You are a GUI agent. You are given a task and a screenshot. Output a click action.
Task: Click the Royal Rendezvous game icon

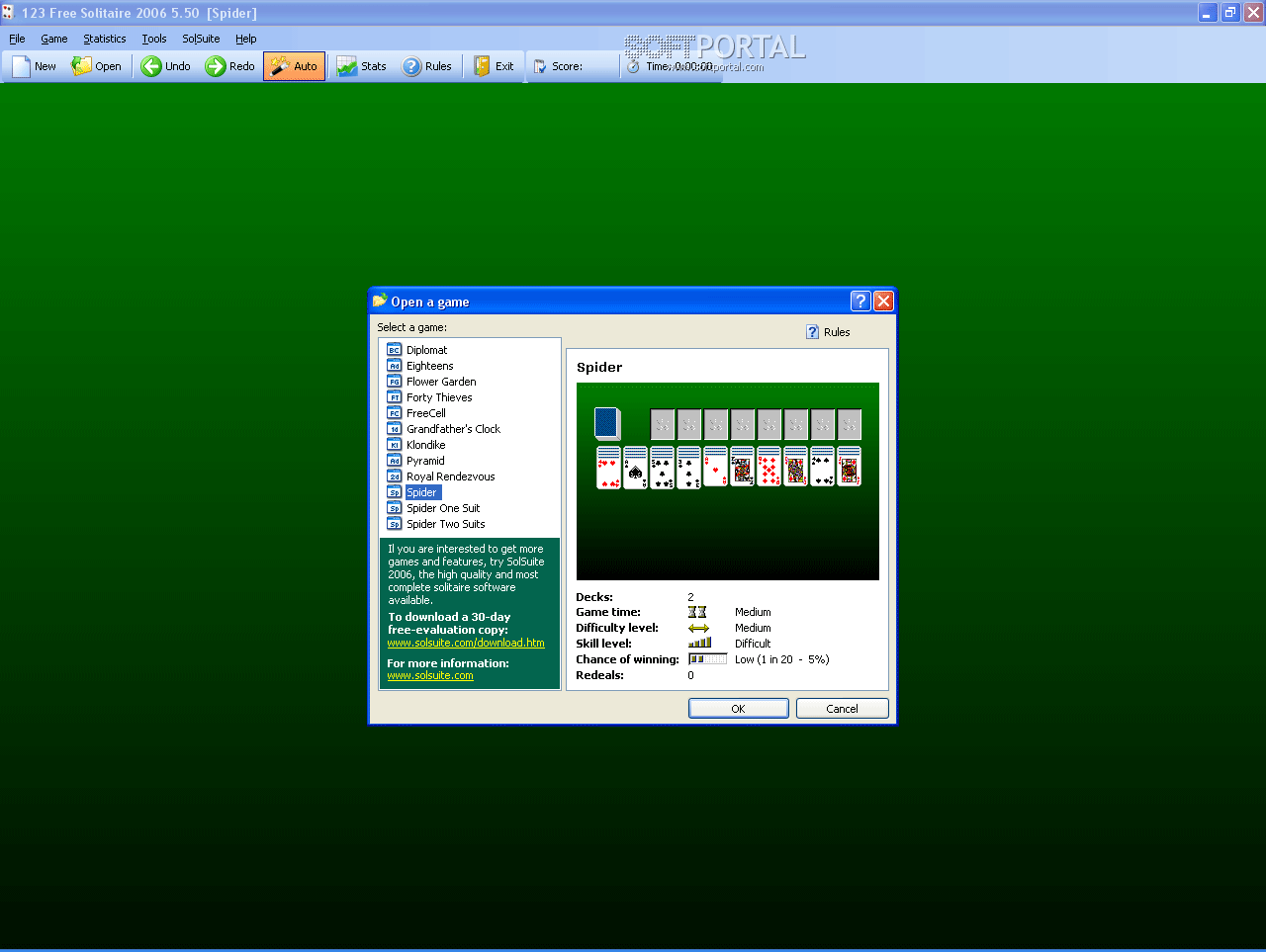tap(394, 476)
